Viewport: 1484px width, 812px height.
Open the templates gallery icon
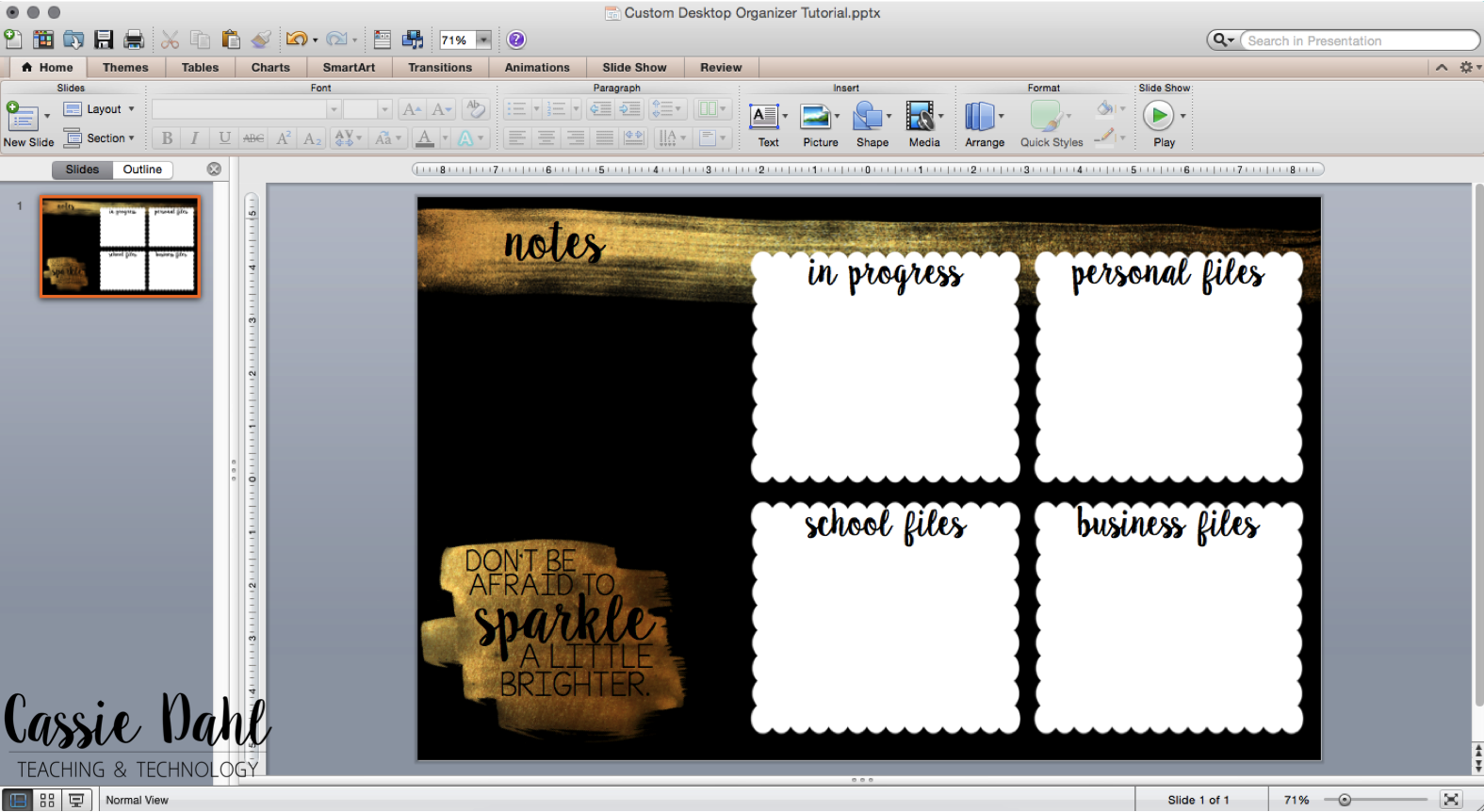43,40
